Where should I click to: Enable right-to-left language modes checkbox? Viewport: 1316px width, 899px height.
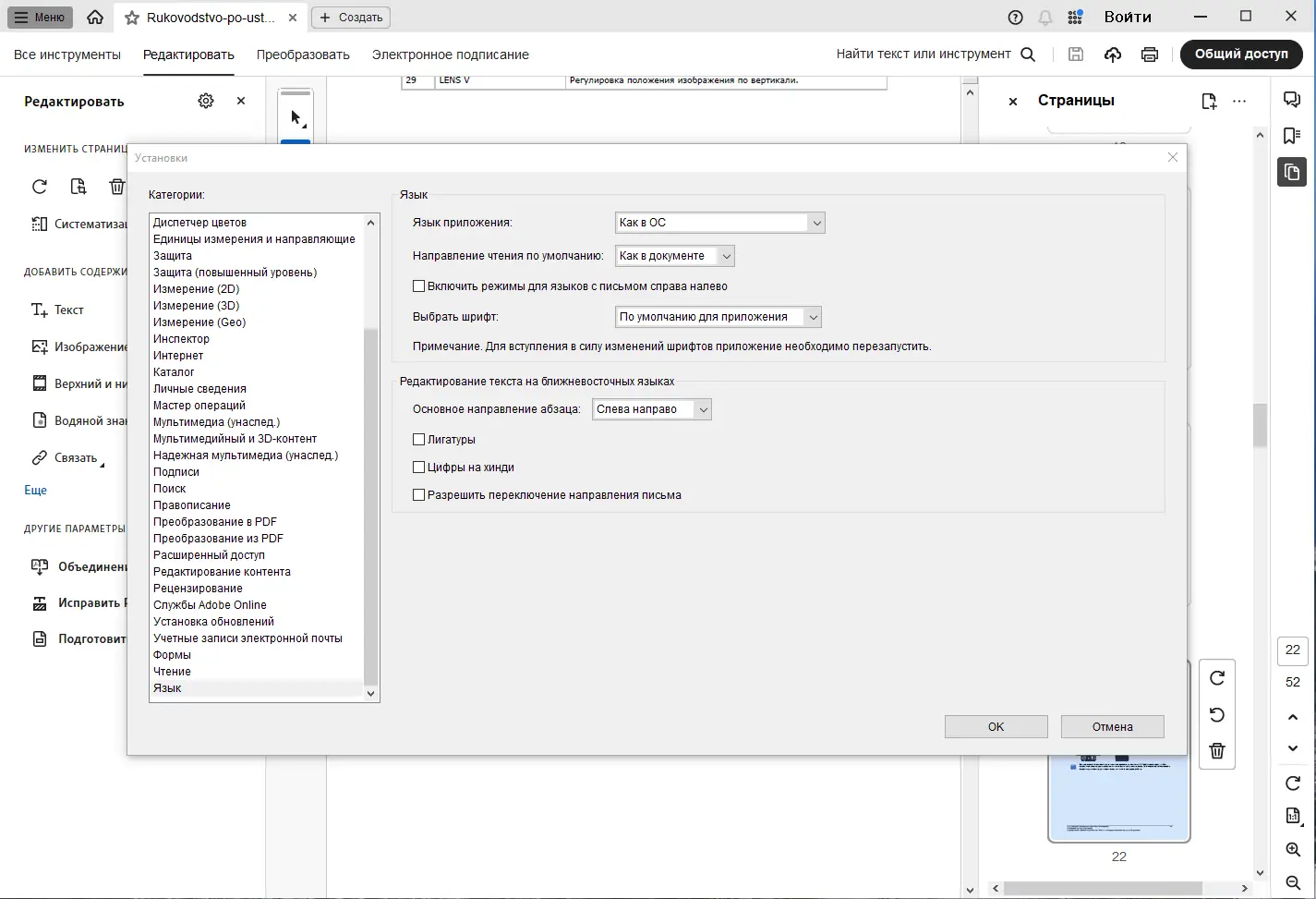click(418, 285)
